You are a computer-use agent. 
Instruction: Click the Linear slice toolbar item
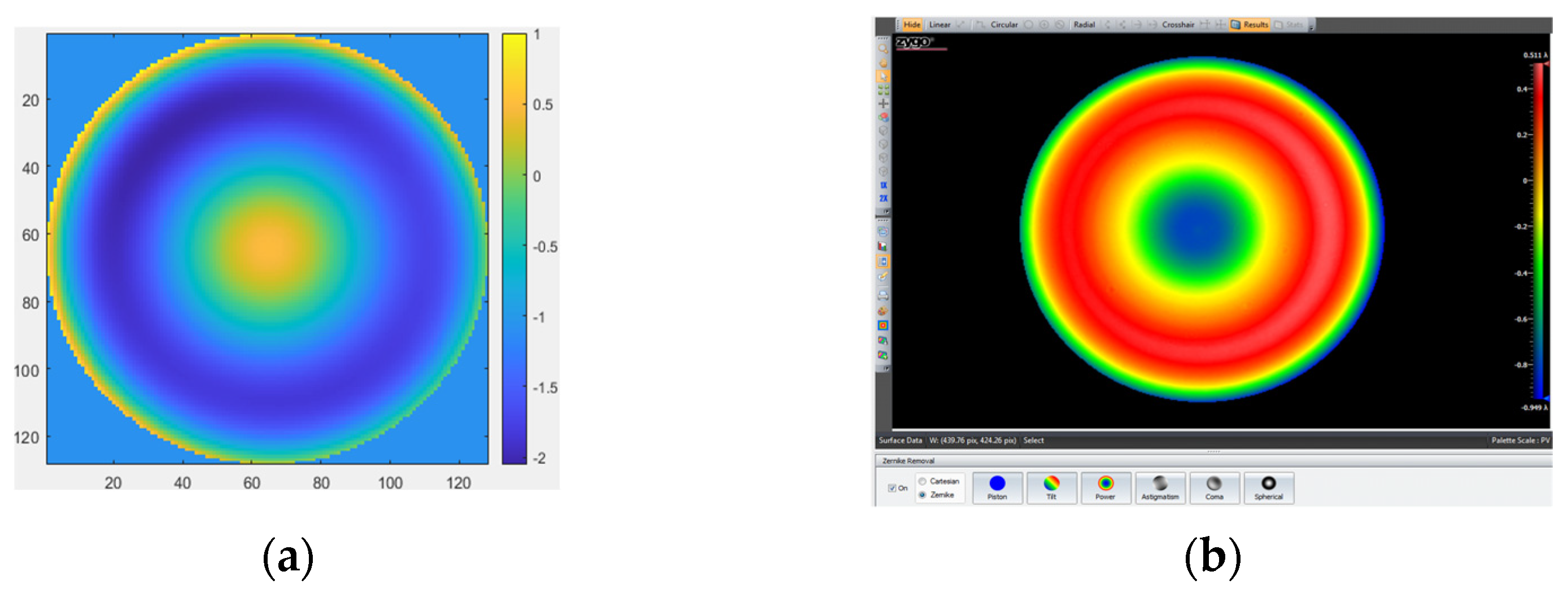939,25
